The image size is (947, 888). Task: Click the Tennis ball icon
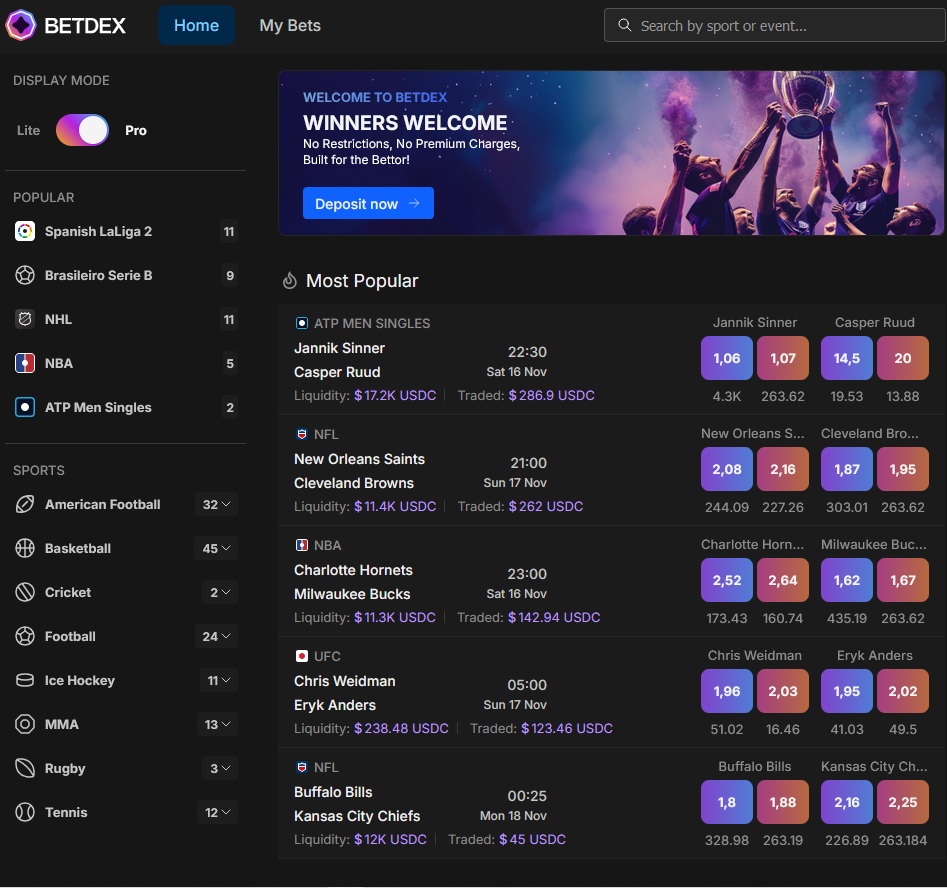click(25, 812)
